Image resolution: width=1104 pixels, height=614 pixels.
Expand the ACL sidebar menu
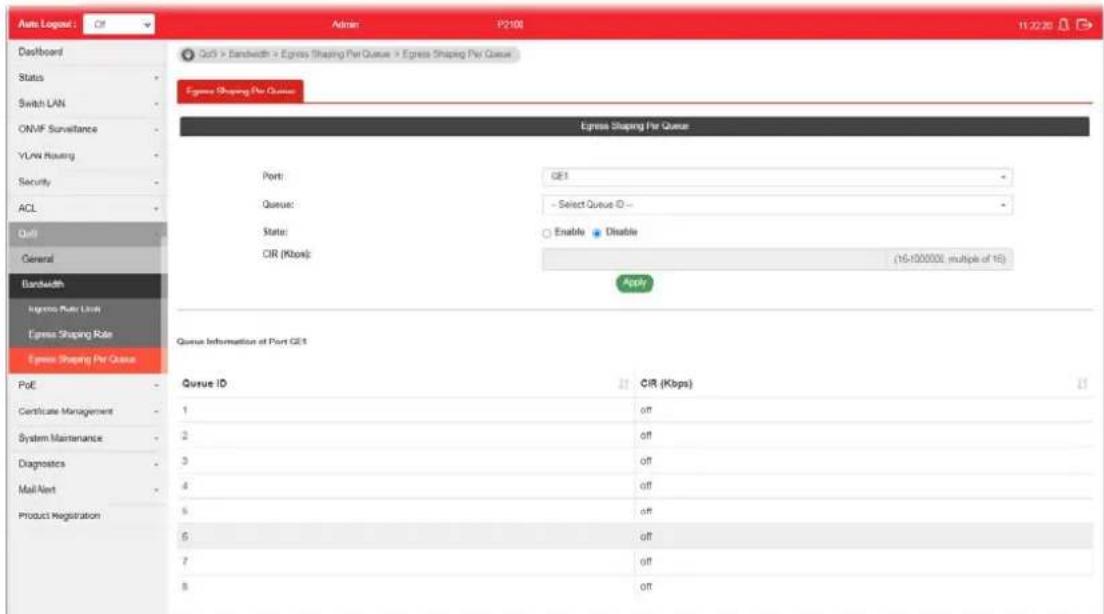87,208
